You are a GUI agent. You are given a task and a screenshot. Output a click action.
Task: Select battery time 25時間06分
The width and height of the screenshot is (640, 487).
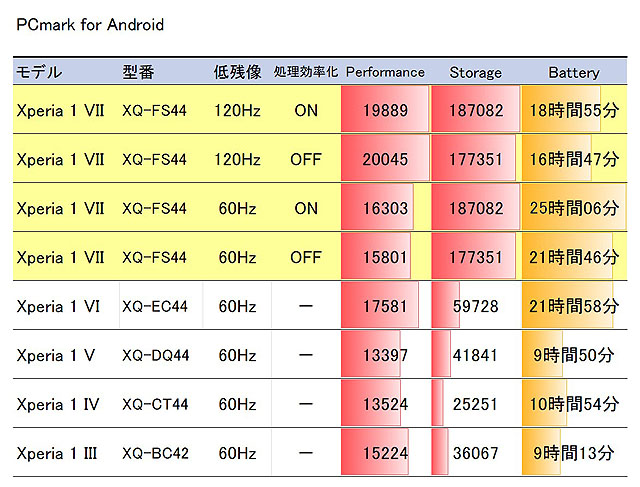tap(574, 208)
